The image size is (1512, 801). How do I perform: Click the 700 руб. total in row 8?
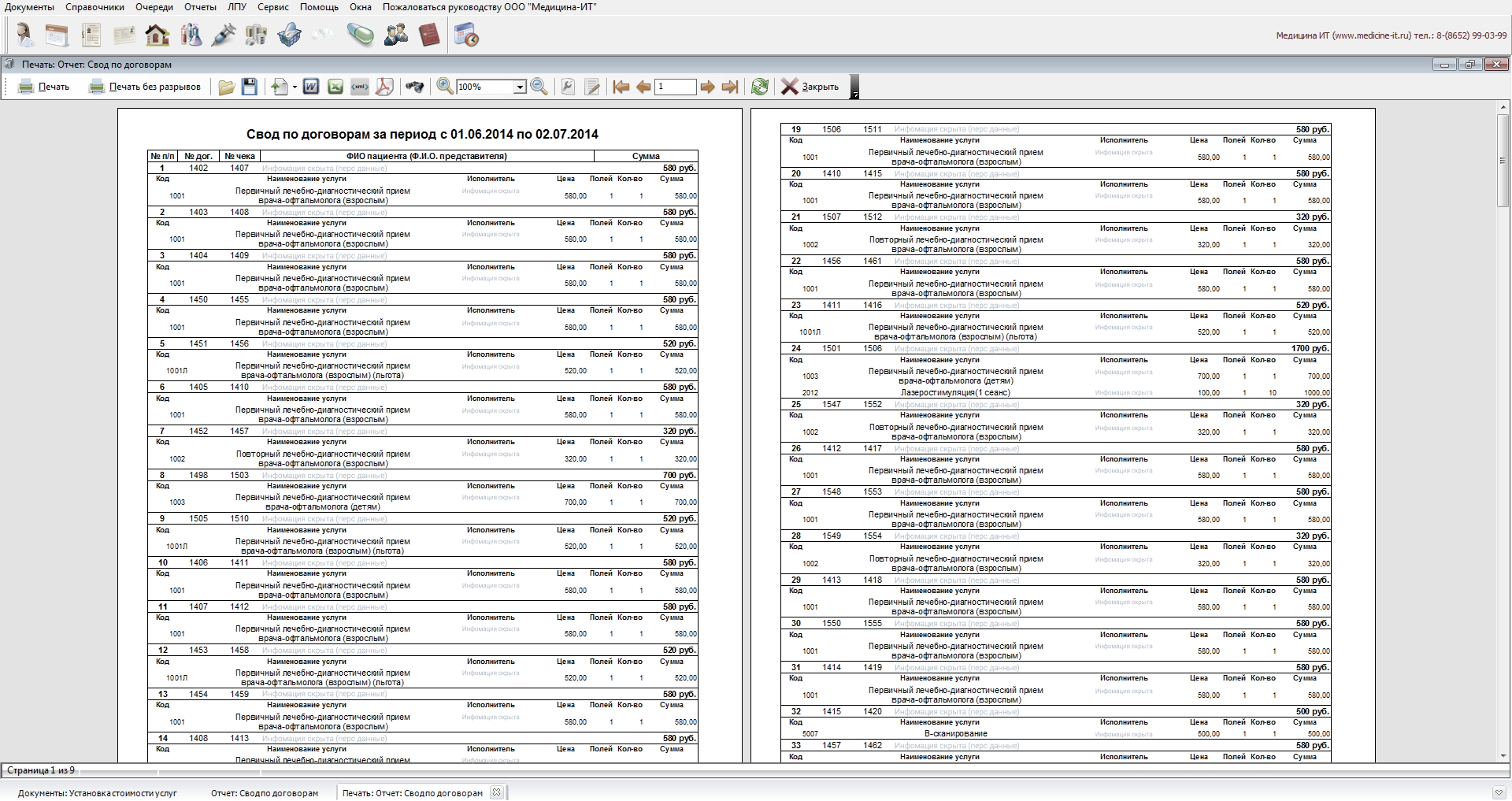[x=680, y=475]
